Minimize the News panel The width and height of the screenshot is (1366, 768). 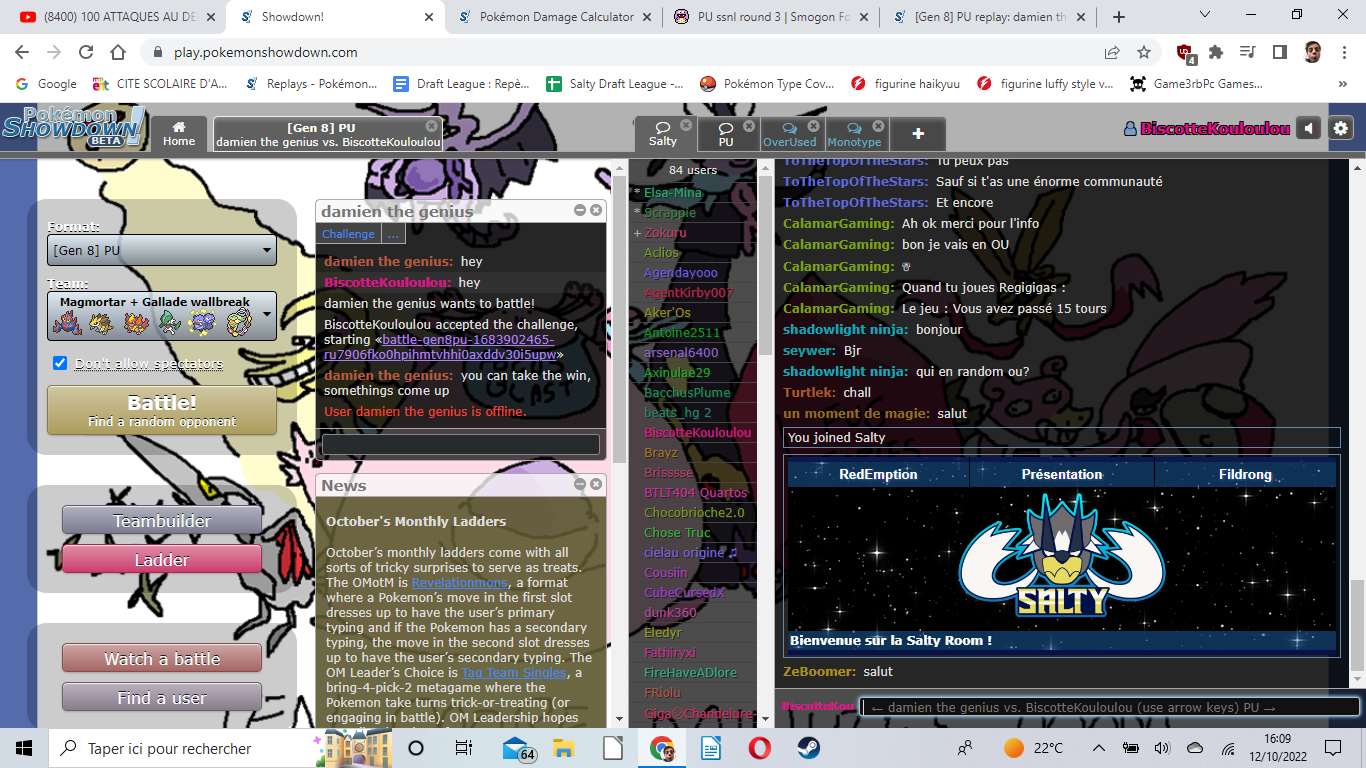[x=580, y=484]
